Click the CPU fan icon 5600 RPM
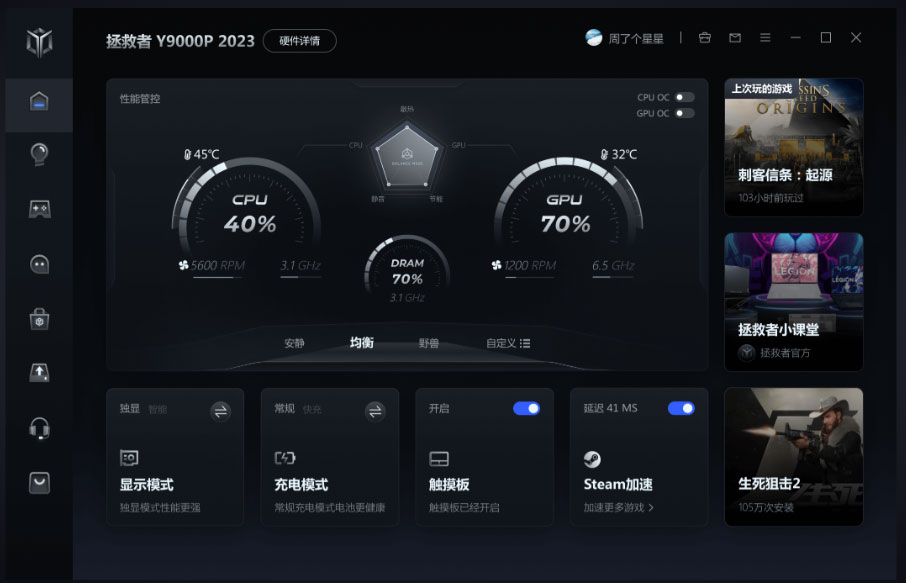The height and width of the screenshot is (583, 906). point(184,265)
